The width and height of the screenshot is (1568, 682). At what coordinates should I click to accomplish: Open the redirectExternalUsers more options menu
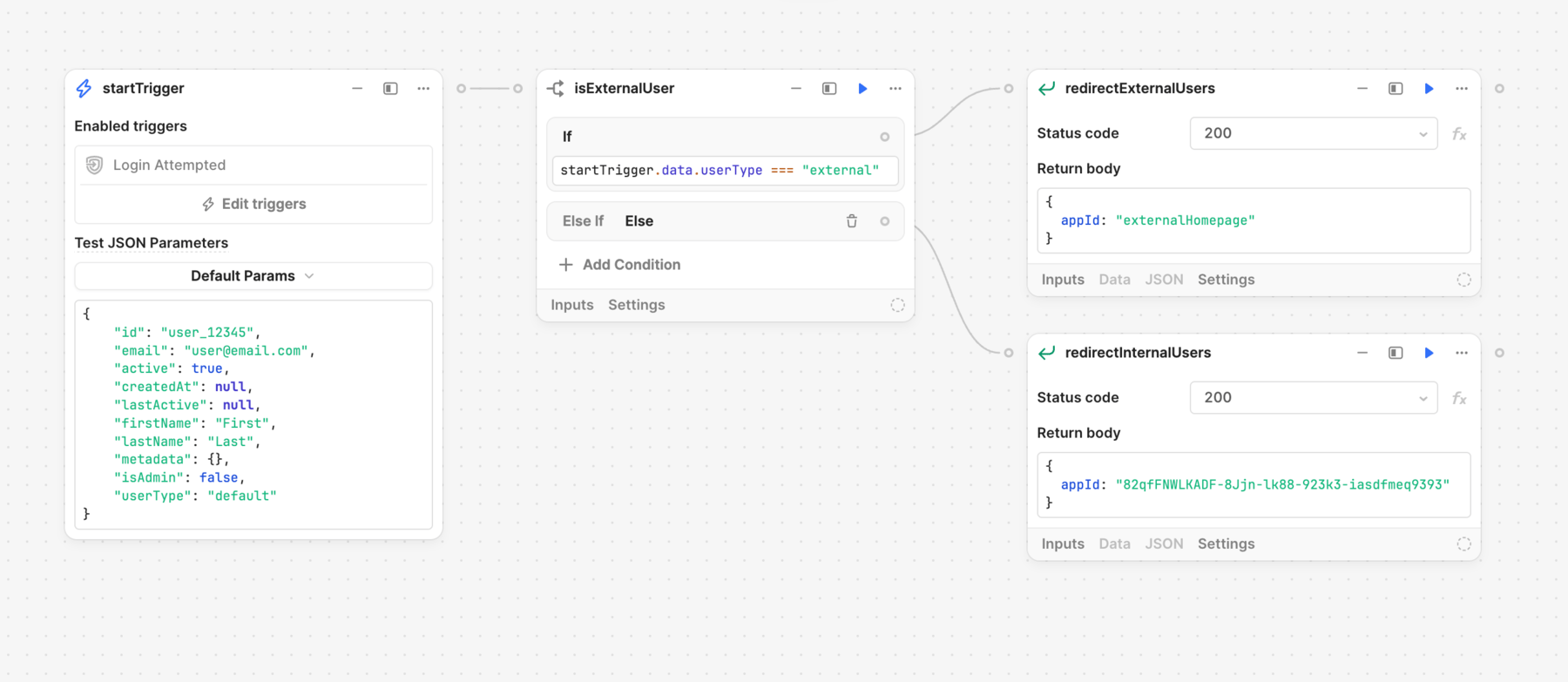[x=1462, y=88]
